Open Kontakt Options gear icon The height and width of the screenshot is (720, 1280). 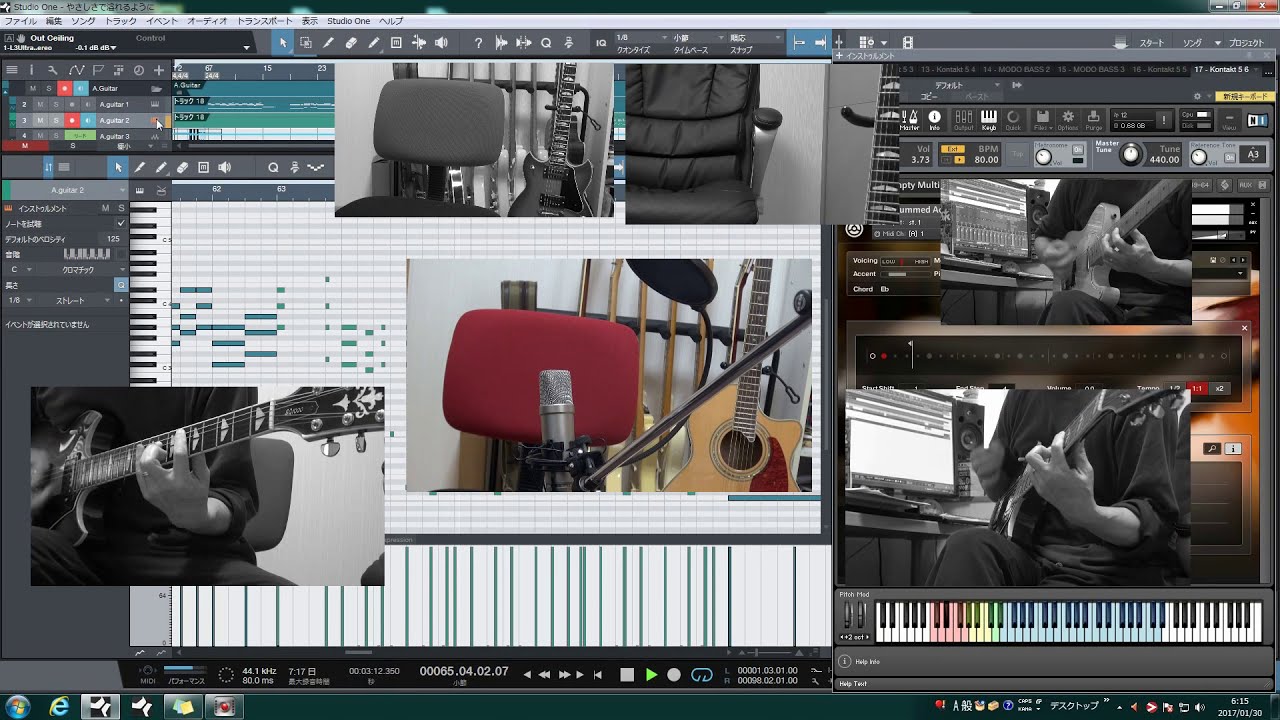tap(1068, 119)
